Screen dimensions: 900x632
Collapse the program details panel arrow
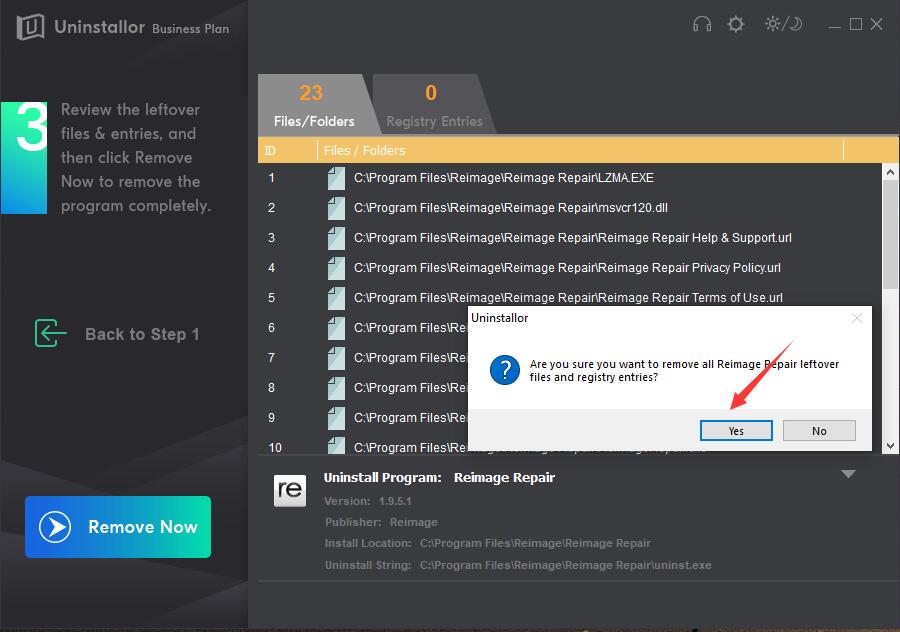848,474
